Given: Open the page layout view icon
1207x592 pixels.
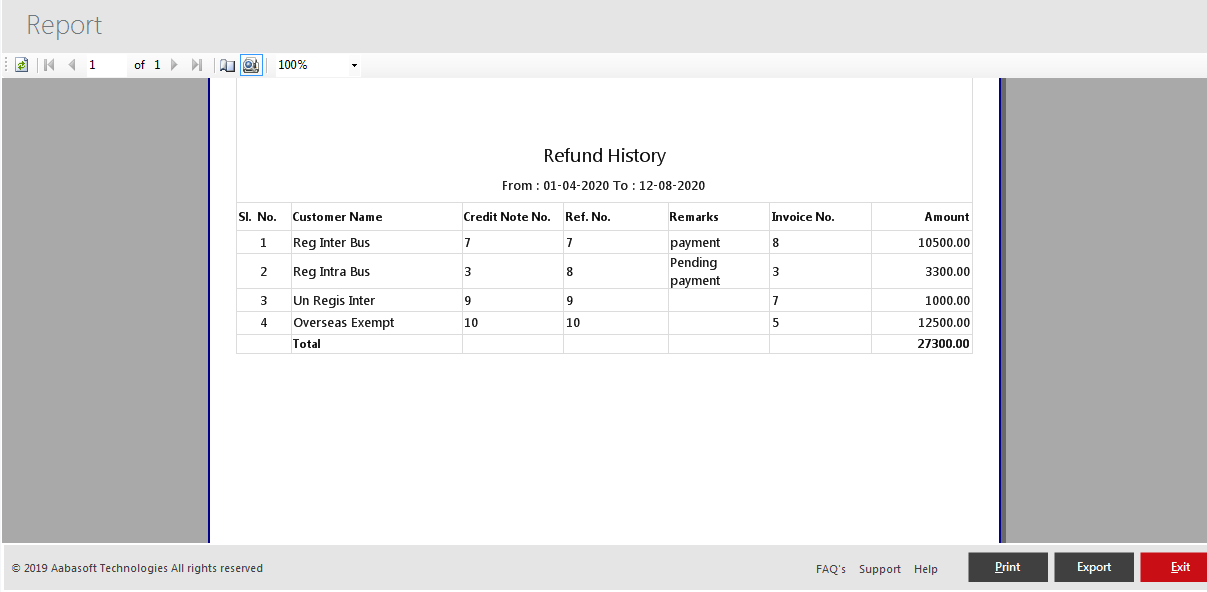Looking at the screenshot, I should point(228,65).
